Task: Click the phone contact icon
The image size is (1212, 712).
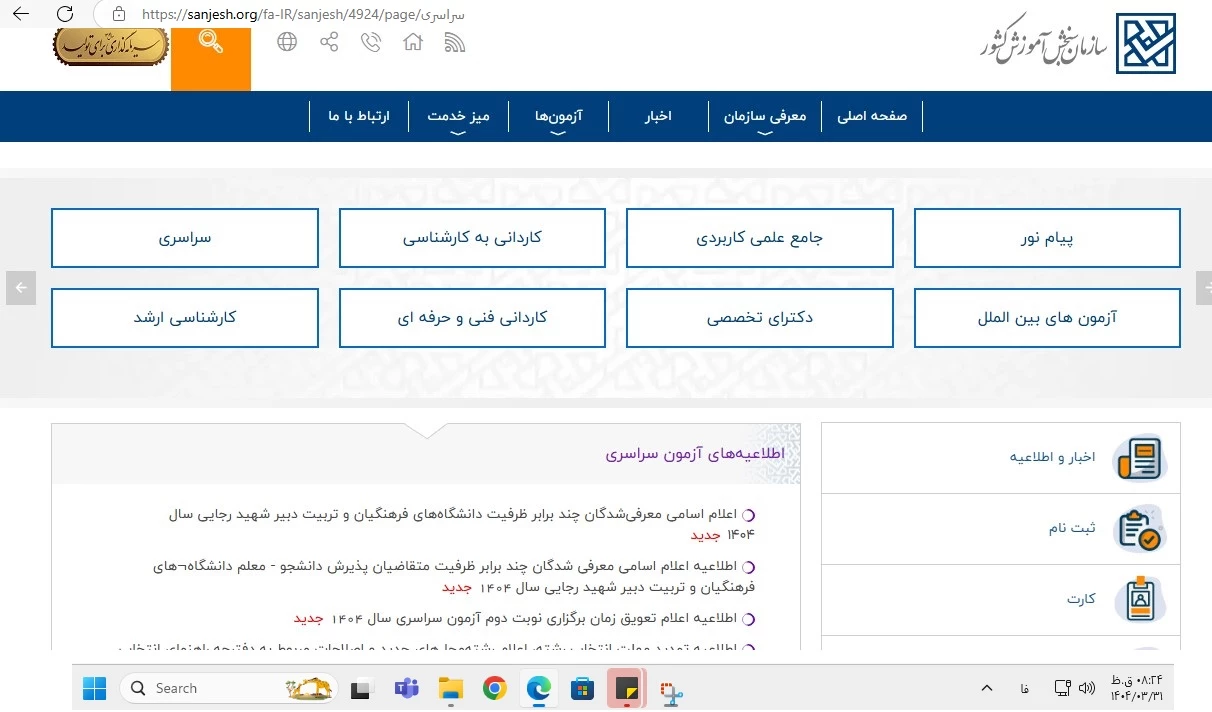Action: pos(371,42)
